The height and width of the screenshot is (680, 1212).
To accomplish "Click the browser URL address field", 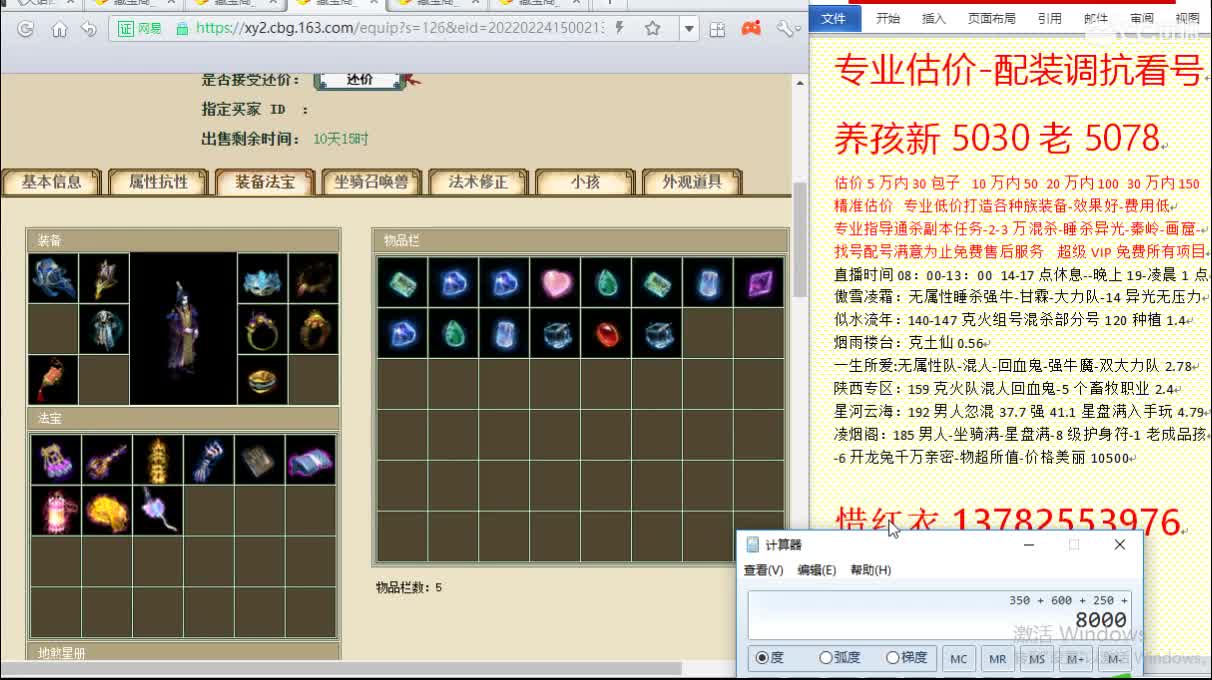I will pyautogui.click(x=400, y=29).
